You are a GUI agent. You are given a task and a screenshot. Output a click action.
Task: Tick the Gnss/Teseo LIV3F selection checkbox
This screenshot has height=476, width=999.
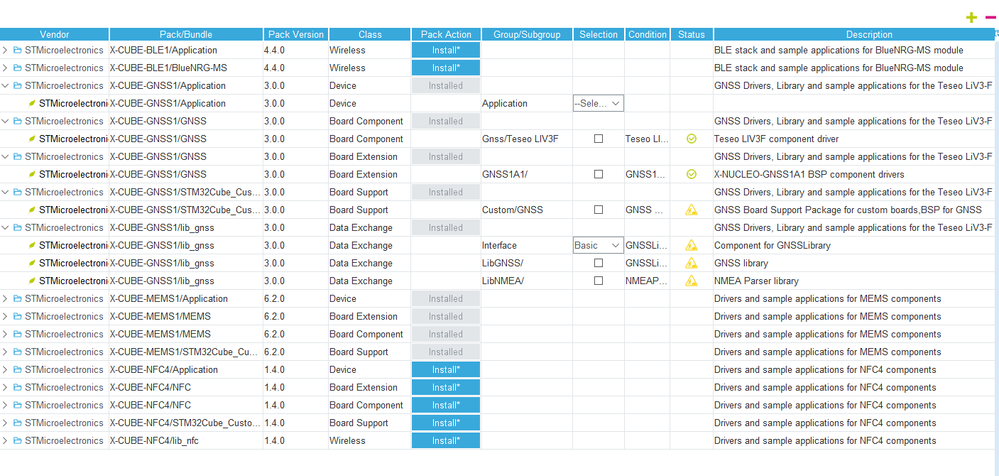pos(598,139)
